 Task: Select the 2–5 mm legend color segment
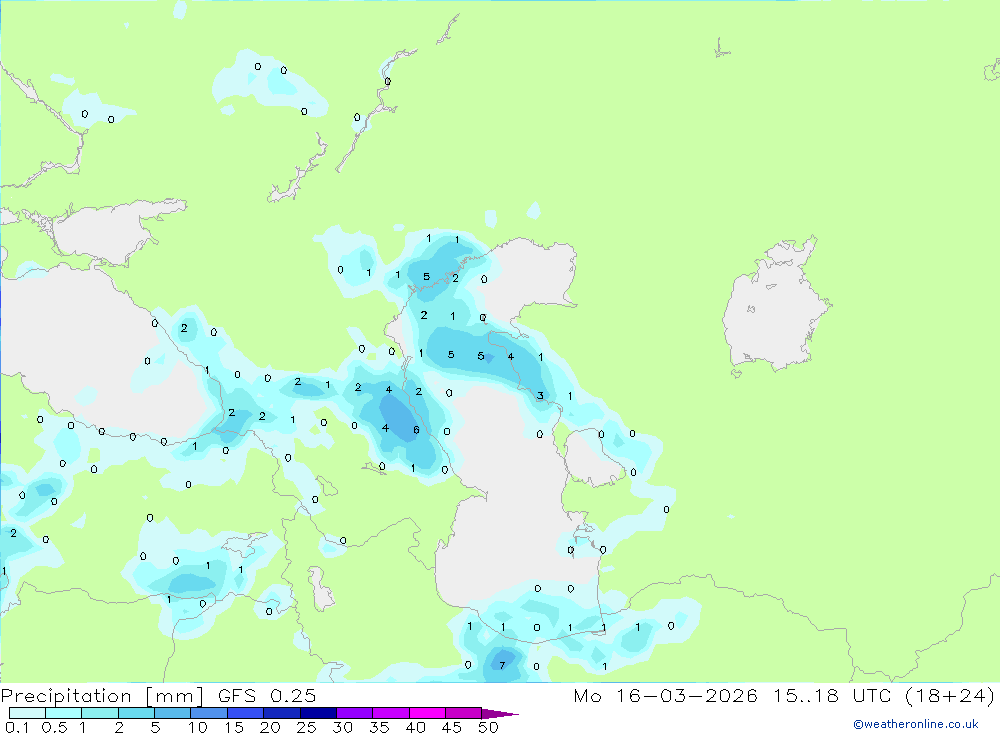point(136,713)
